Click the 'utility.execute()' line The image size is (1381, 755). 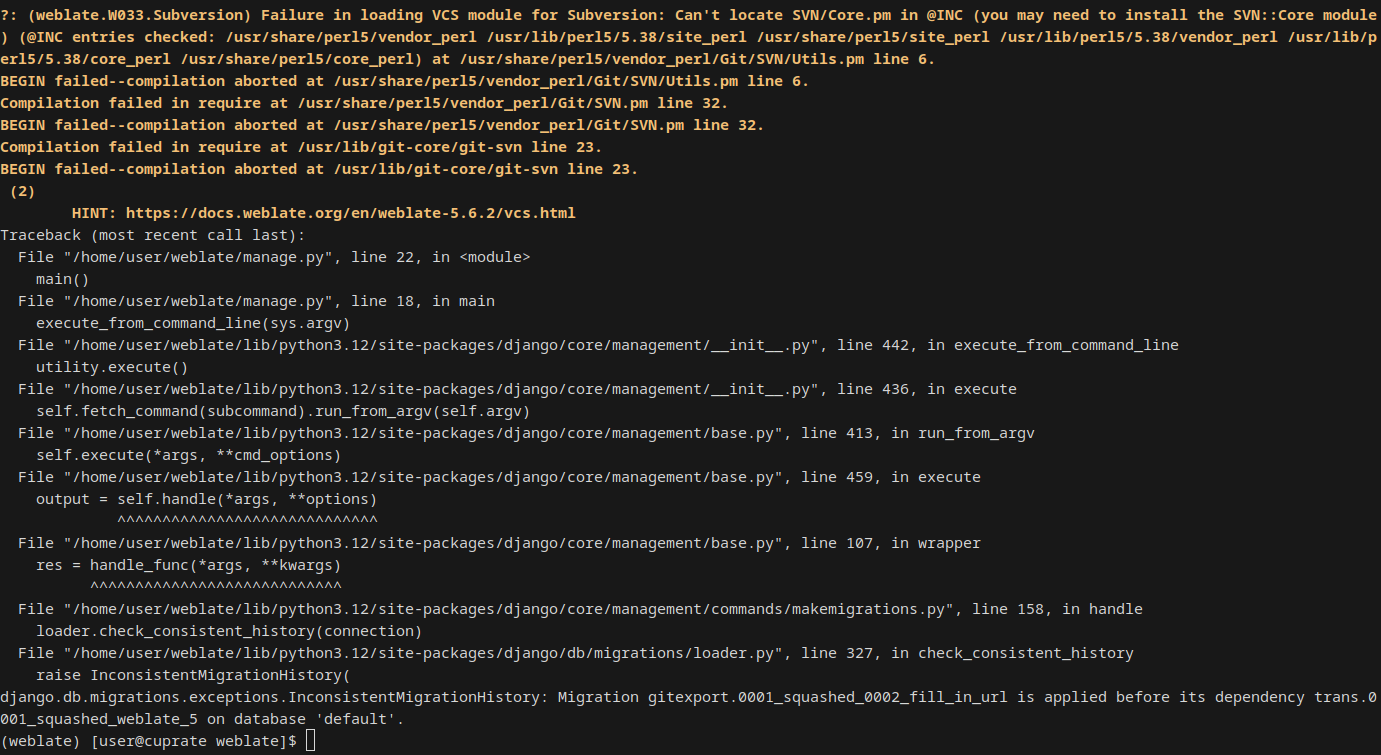pyautogui.click(x=112, y=367)
